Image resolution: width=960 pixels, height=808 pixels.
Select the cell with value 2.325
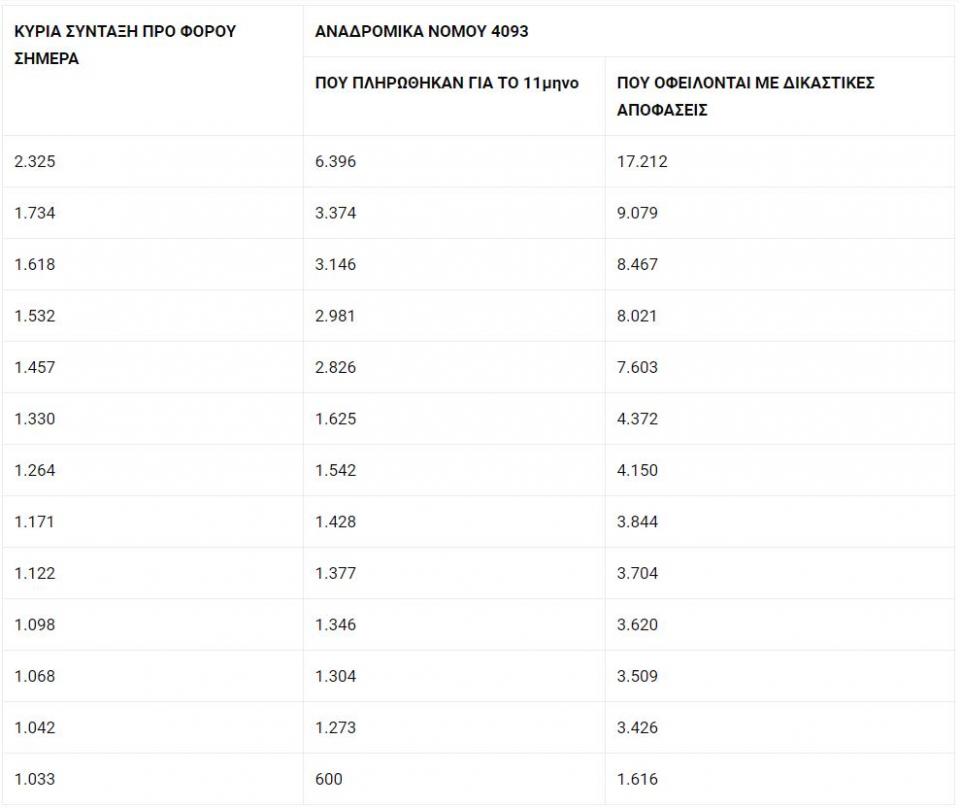pos(35,162)
